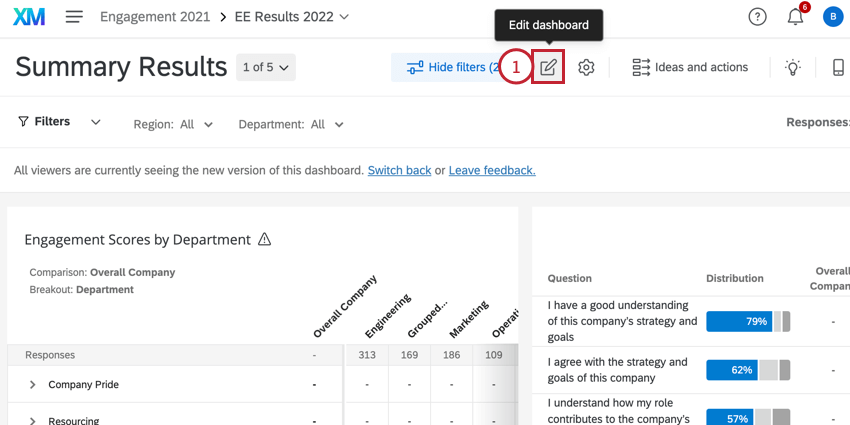Click the lightbulb icon
The image size is (850, 425).
[x=793, y=68]
